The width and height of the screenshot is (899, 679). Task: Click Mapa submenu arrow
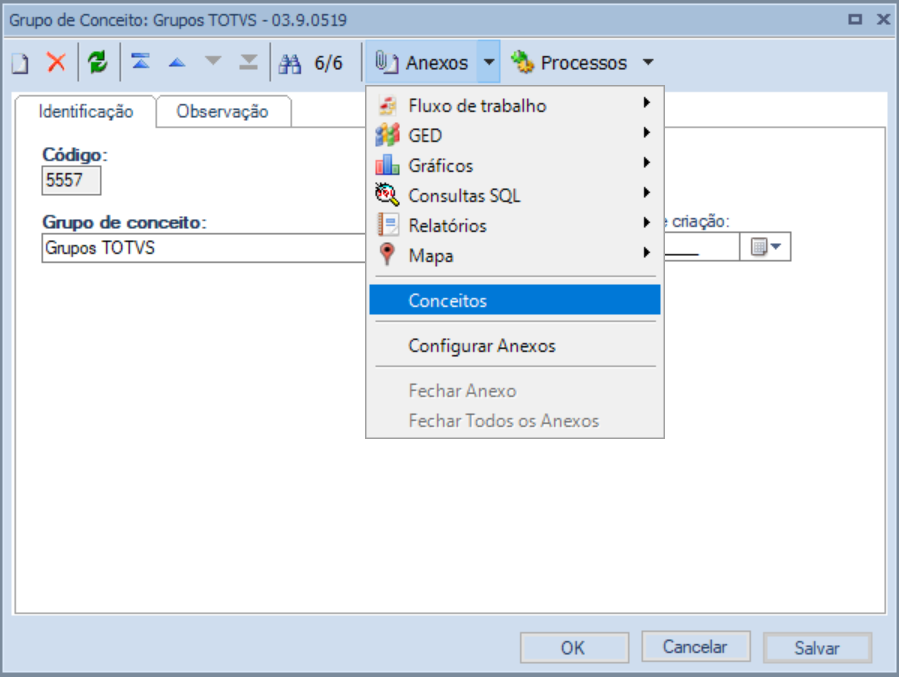(647, 252)
